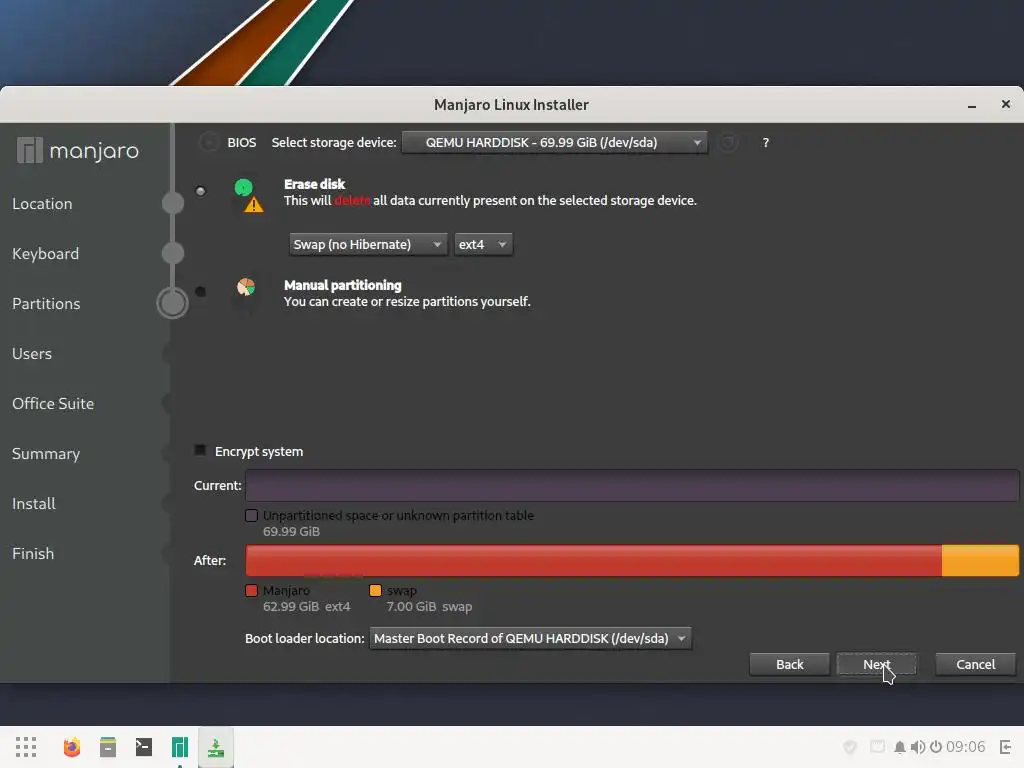Click the Manual partitioning heading text

[x=343, y=285]
